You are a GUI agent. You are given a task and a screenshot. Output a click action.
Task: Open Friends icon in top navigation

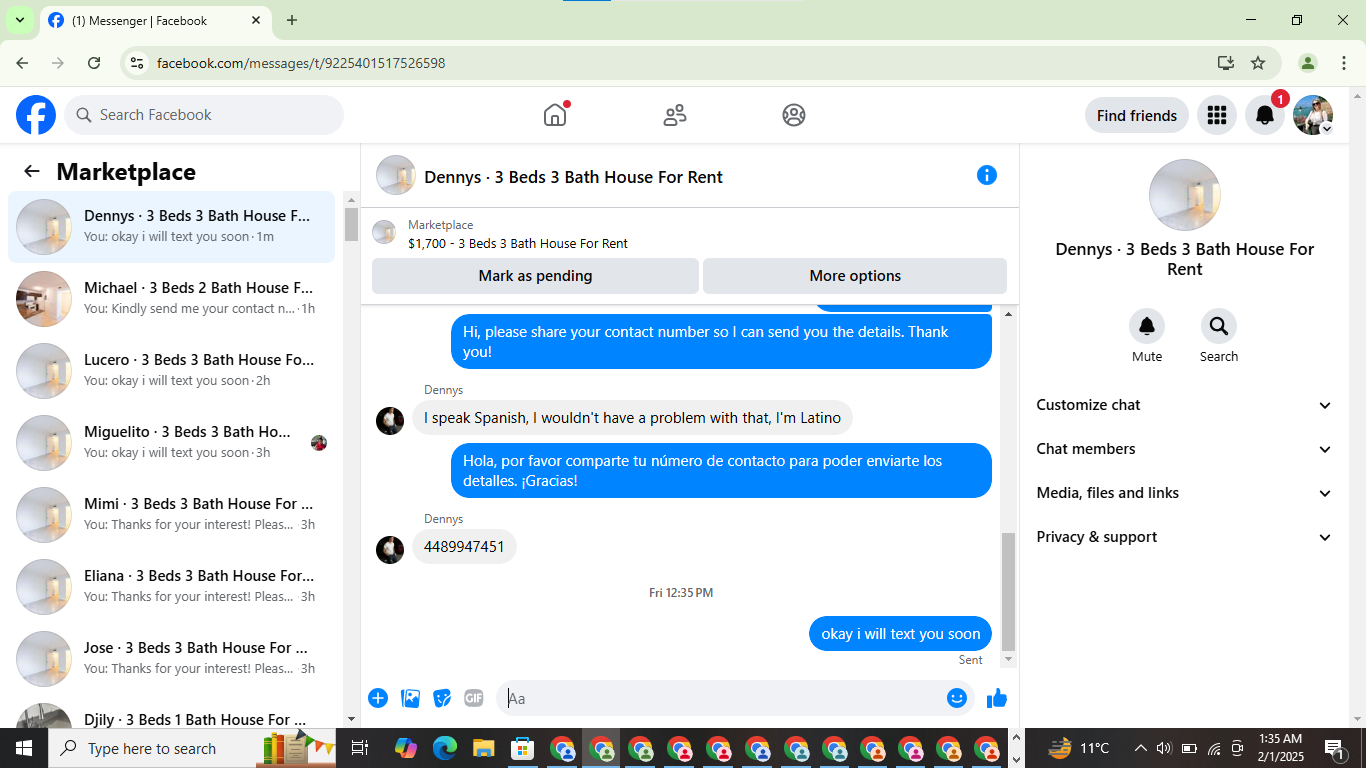(x=675, y=115)
